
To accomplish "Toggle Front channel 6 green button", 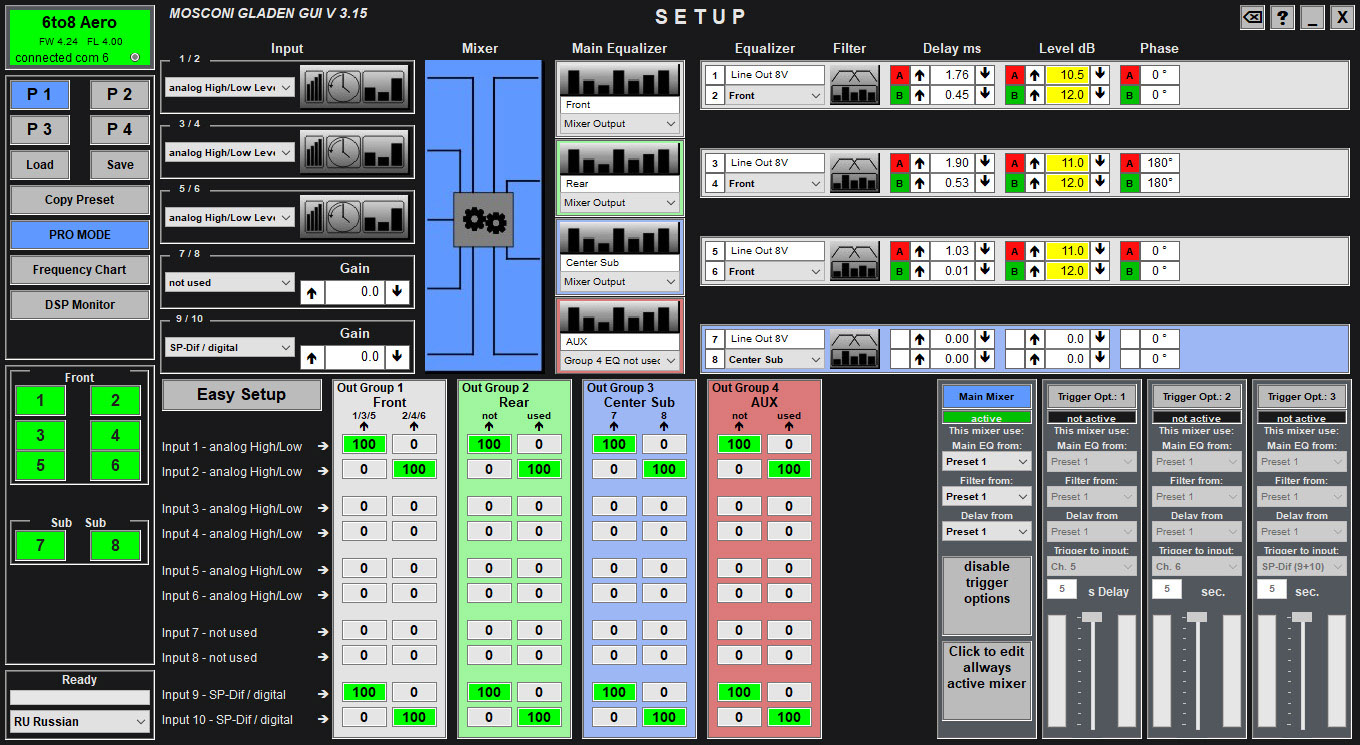I will pyautogui.click(x=115, y=465).
